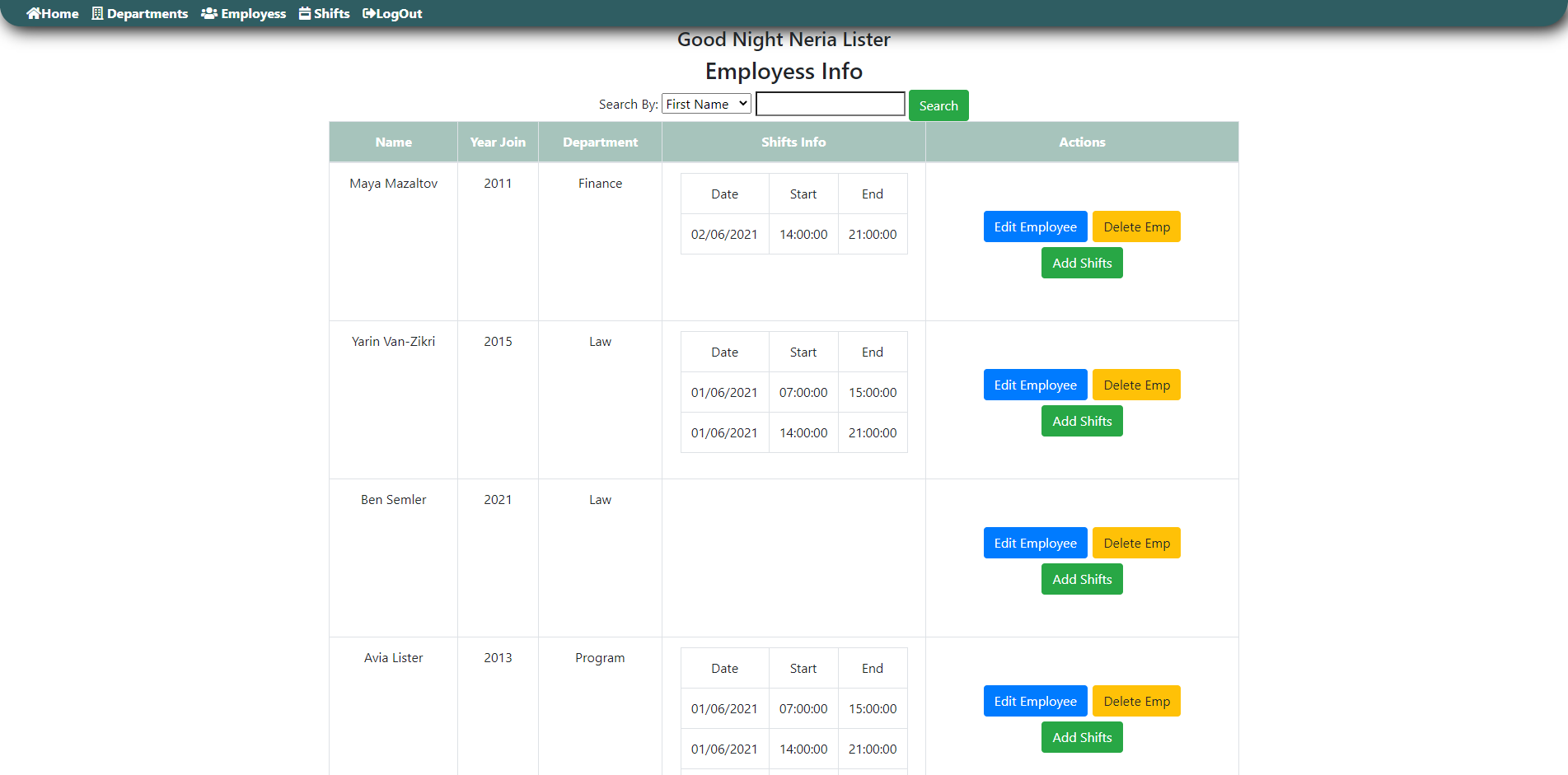This screenshot has height=775, width=1568.
Task: Add shifts for Avia Lister
Action: click(1082, 737)
